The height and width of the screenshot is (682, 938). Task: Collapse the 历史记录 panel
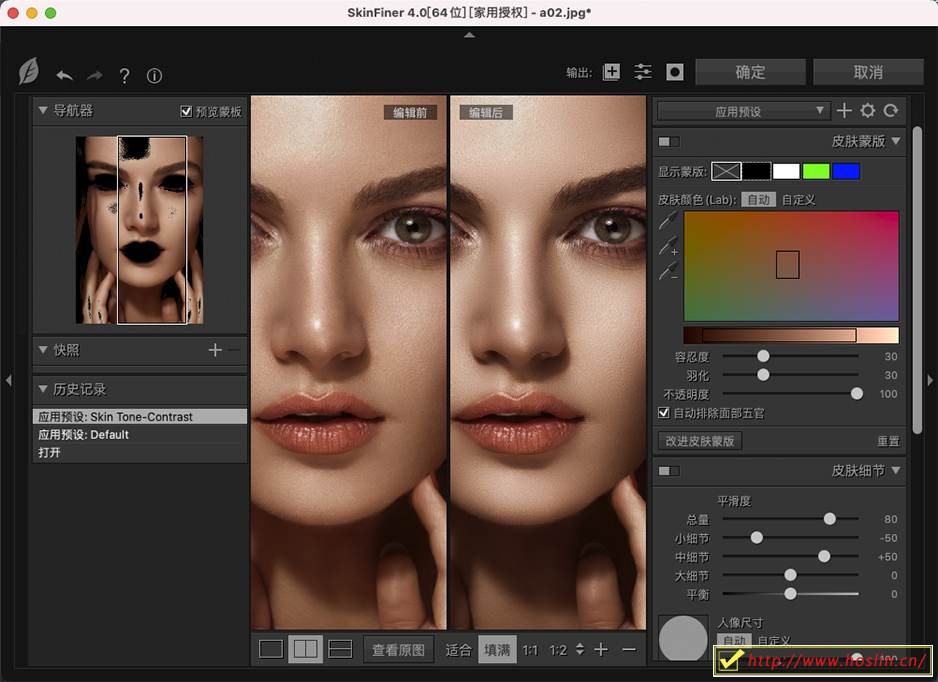(x=43, y=389)
